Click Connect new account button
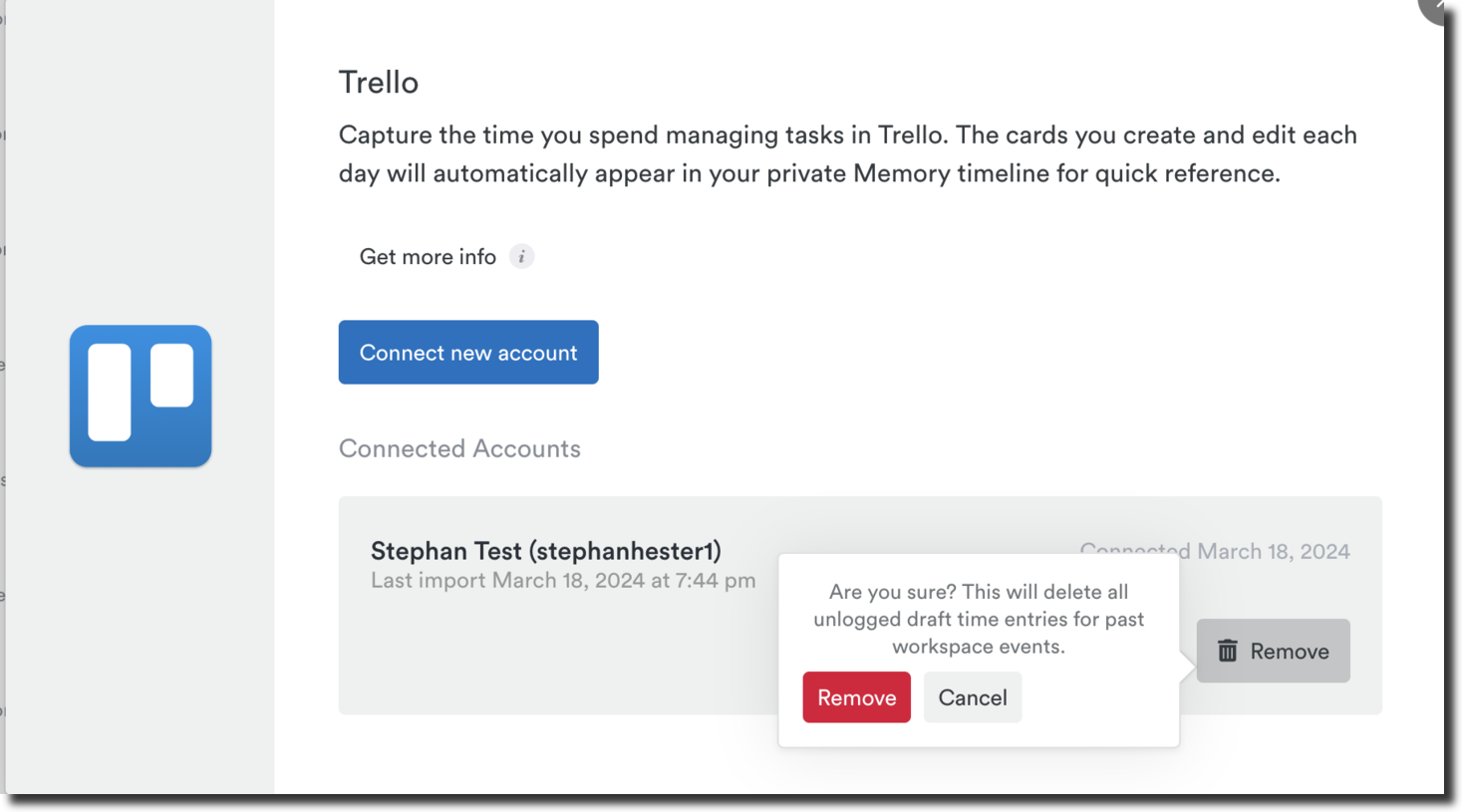The width and height of the screenshot is (1462, 812). click(468, 352)
